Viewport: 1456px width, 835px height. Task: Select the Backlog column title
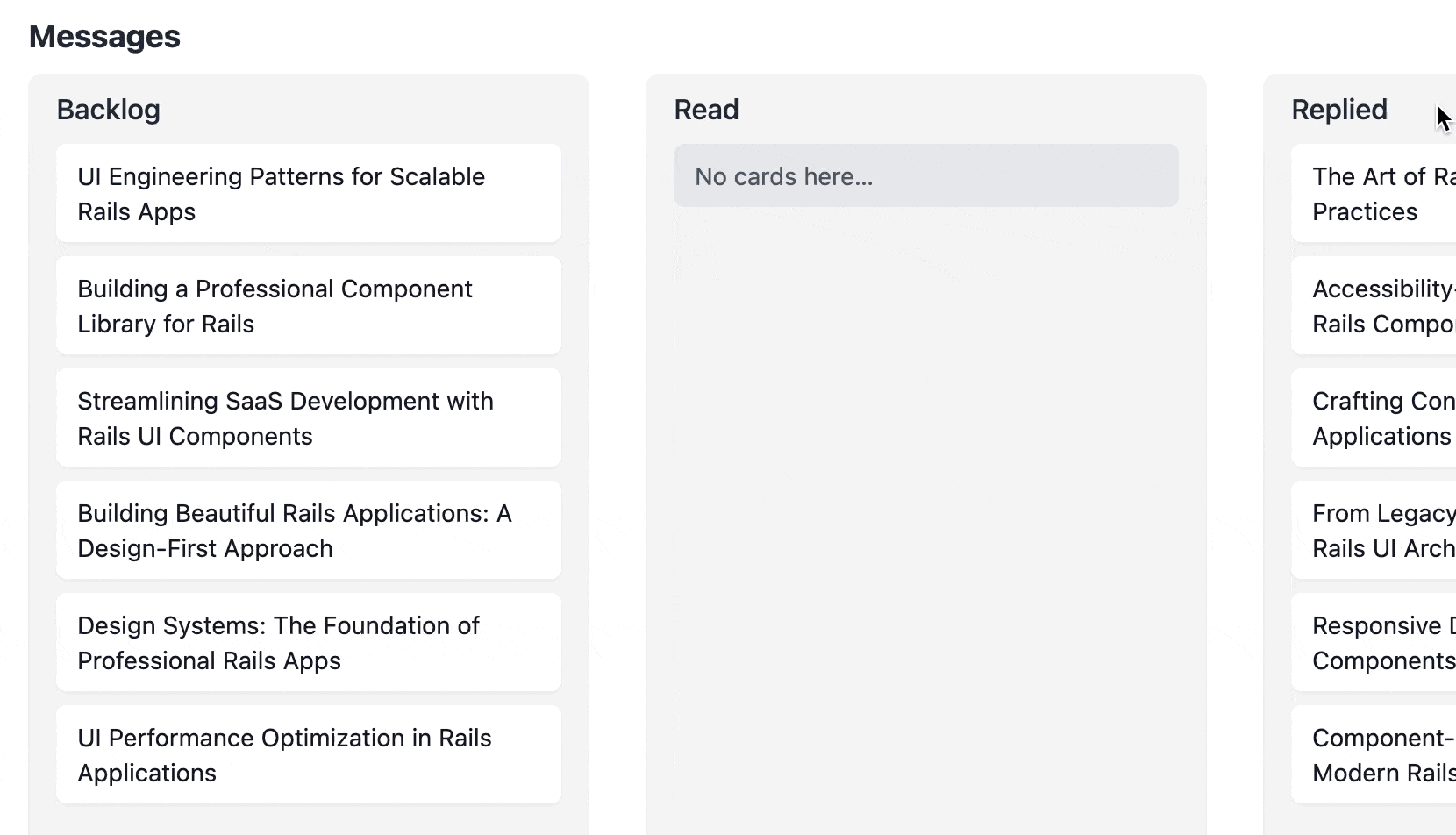click(x=109, y=110)
